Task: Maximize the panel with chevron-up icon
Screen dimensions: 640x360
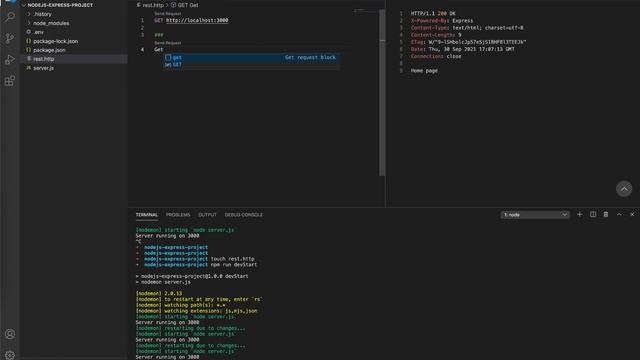Action: pos(619,214)
